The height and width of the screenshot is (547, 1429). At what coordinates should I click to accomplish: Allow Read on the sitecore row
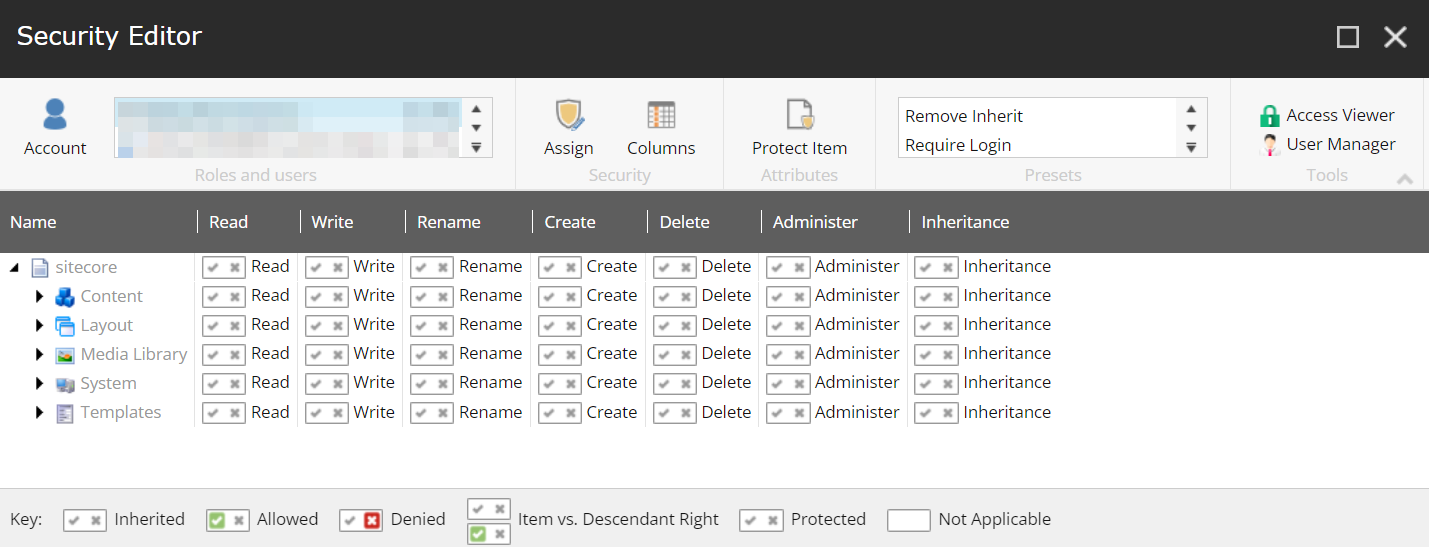[x=213, y=267]
